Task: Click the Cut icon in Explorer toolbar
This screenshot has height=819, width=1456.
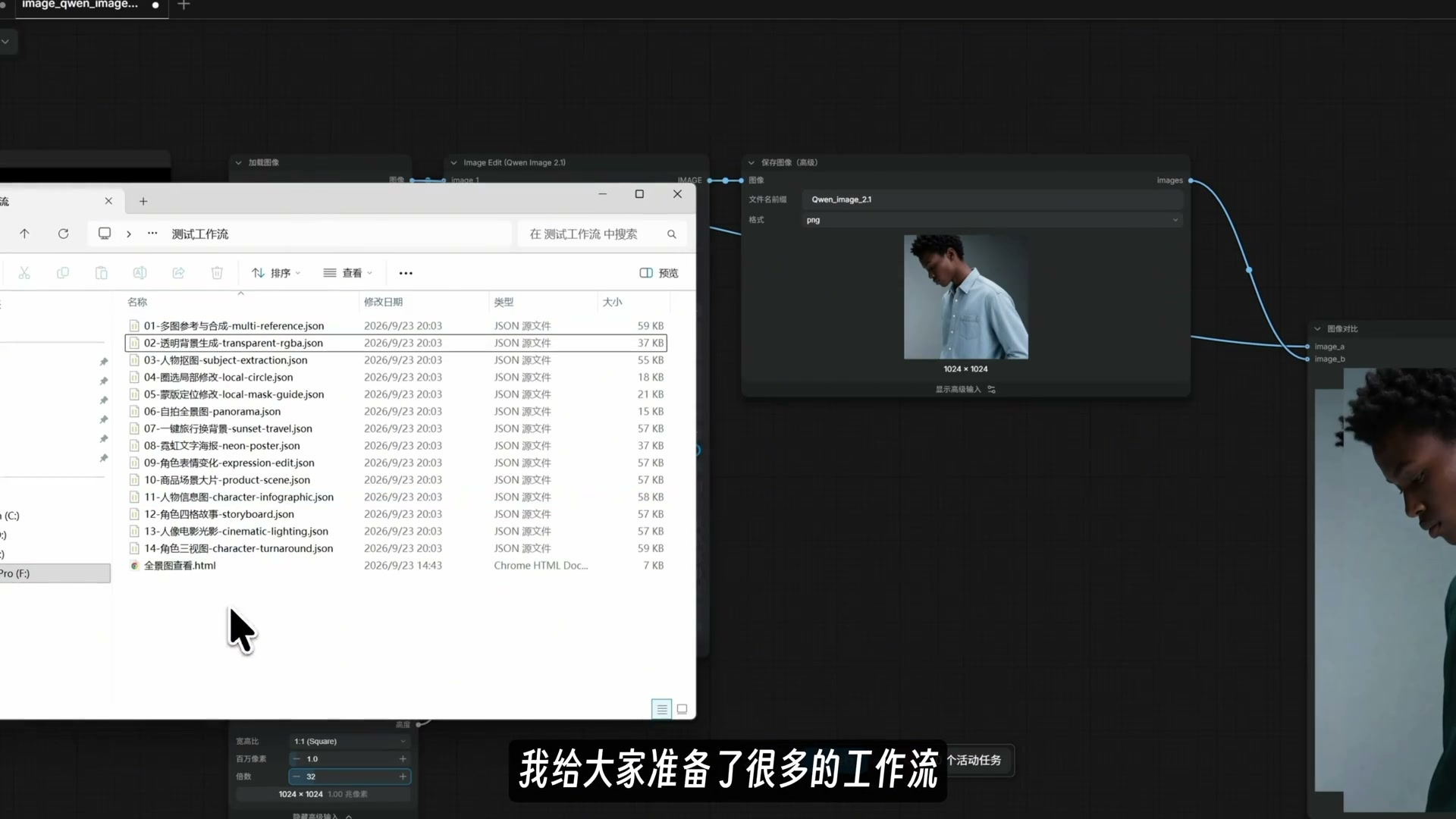Action: click(24, 273)
